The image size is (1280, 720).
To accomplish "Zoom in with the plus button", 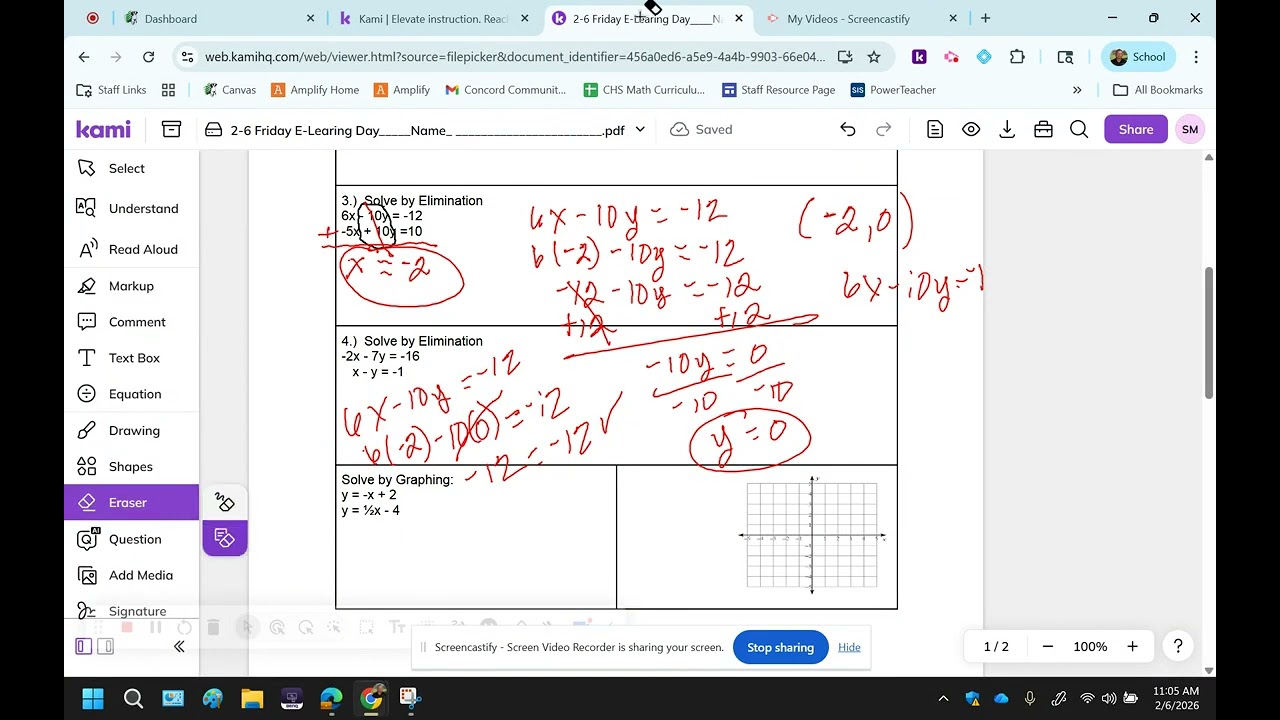I will click(1132, 647).
